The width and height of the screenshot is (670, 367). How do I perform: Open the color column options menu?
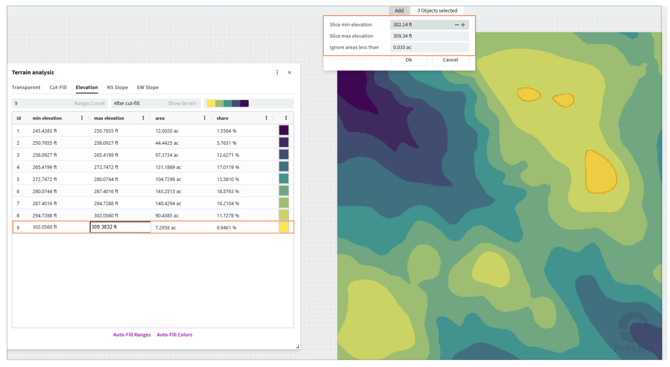coord(286,118)
